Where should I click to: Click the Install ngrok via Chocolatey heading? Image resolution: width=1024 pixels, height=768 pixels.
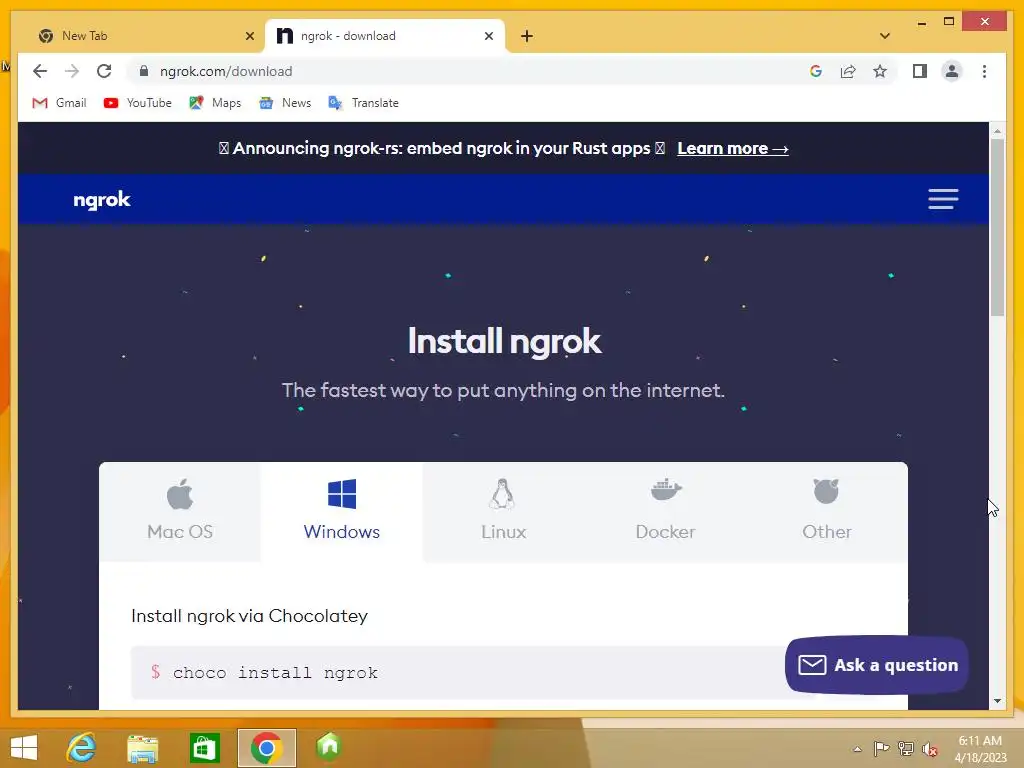click(249, 616)
